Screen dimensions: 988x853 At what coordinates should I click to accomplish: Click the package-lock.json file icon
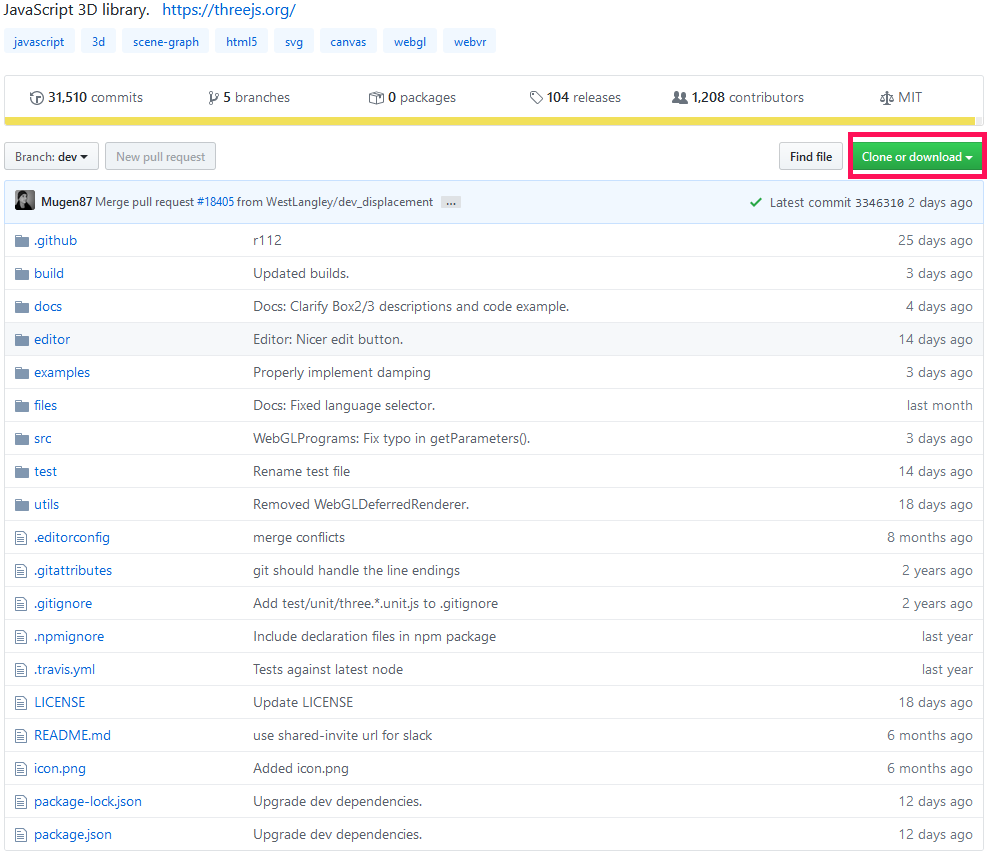(21, 802)
